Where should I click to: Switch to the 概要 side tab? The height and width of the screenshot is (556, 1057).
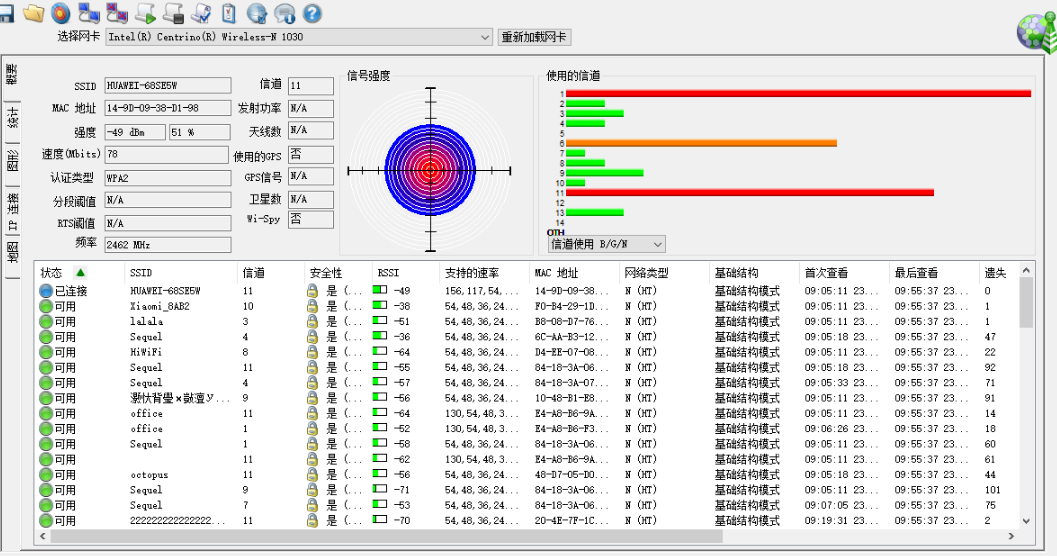tap(12, 74)
